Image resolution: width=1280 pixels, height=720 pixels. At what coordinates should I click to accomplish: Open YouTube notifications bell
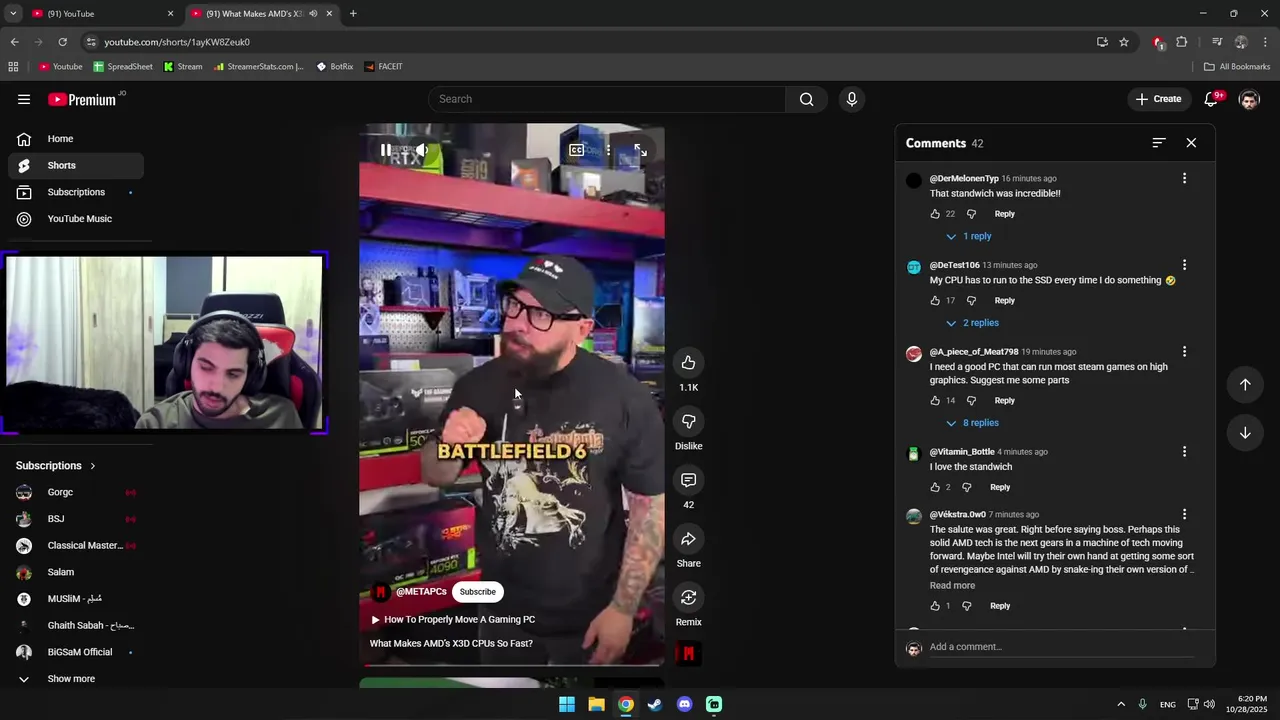pos(1211,99)
